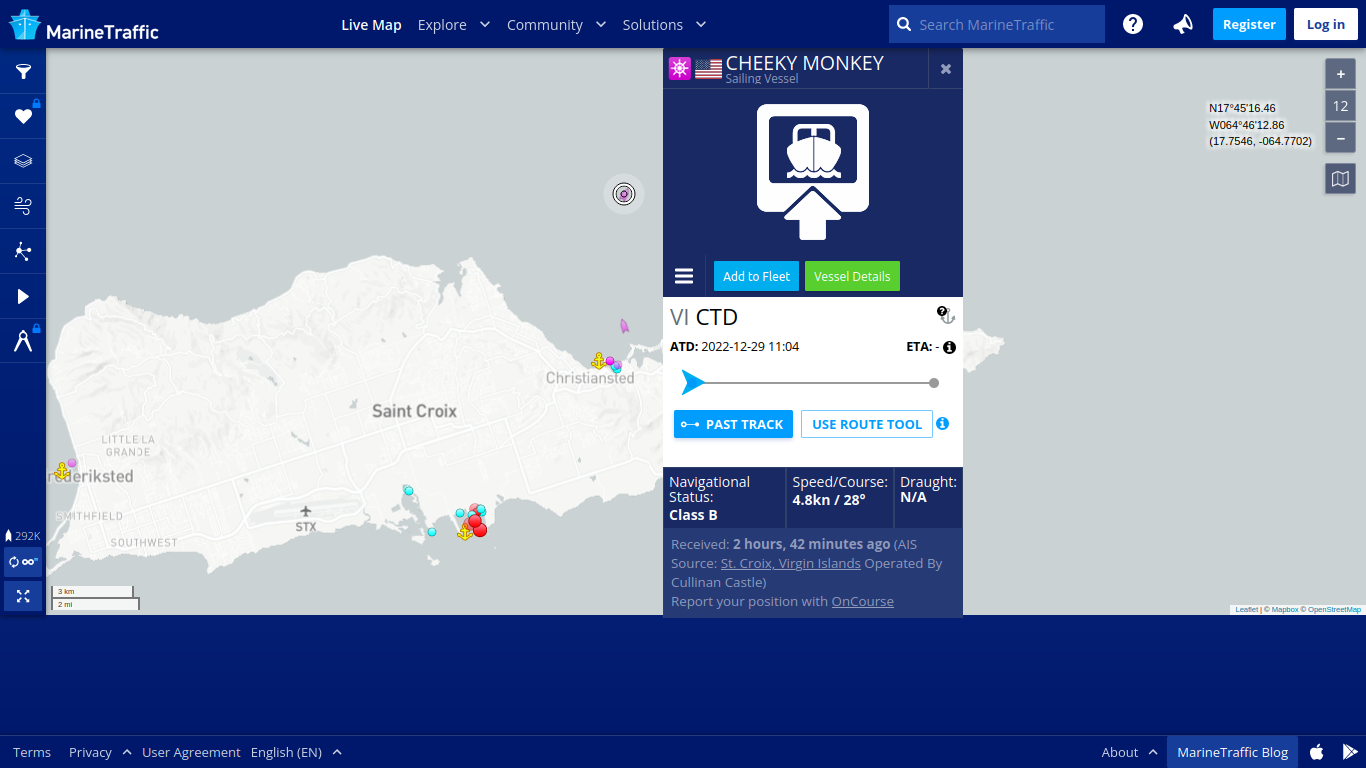This screenshot has width=1366, height=768.
Task: Open St. Croix, Virgin Islands link
Action: pos(790,563)
